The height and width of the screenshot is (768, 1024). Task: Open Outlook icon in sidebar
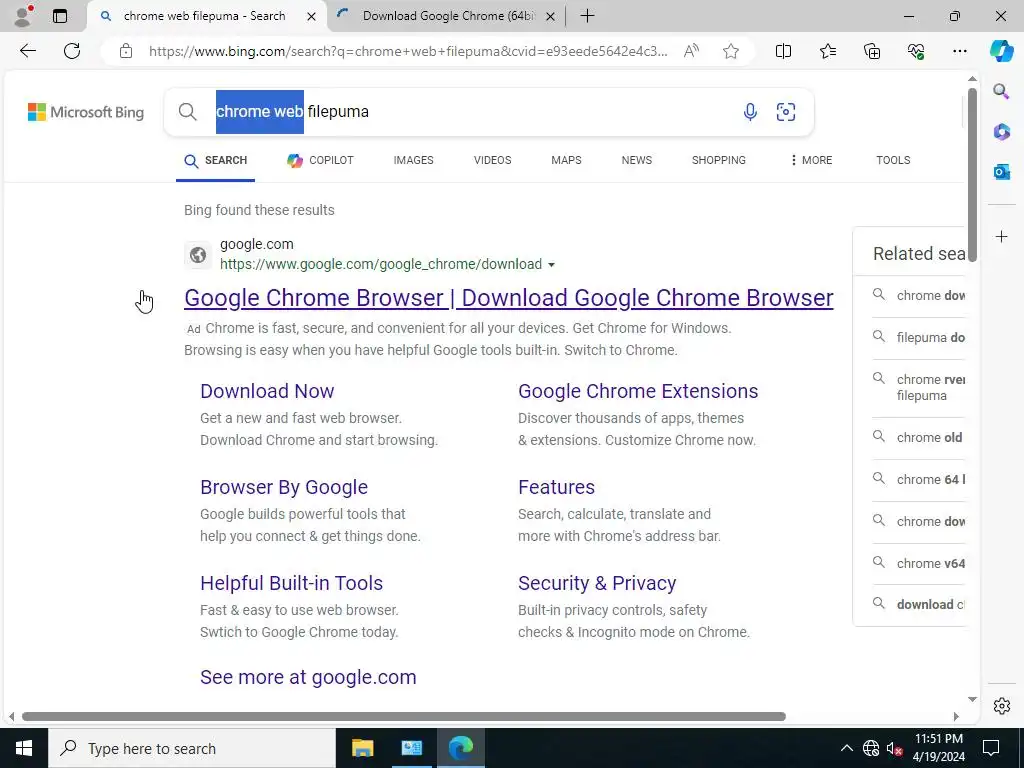coord(1001,172)
